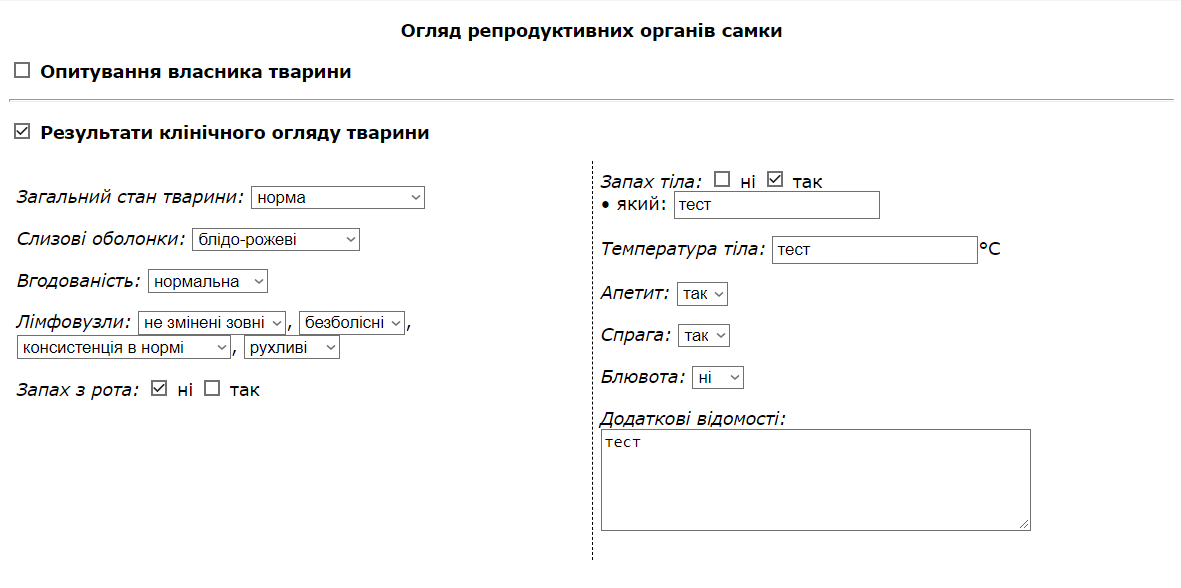
Task: Expand 'Слизові оболонки' dropdown list
Action: 275,240
